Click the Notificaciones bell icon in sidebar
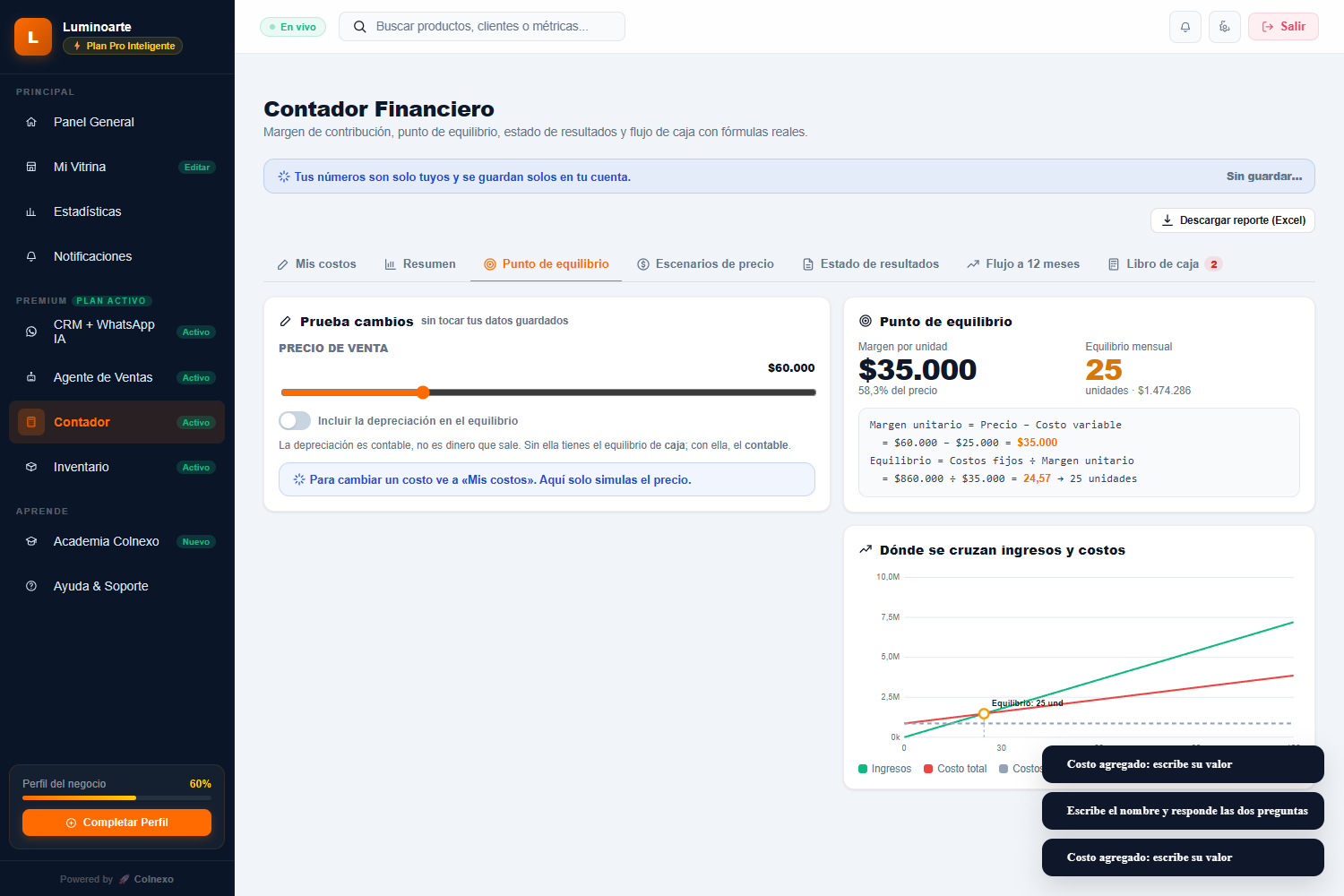This screenshot has height=896, width=1344. click(31, 256)
